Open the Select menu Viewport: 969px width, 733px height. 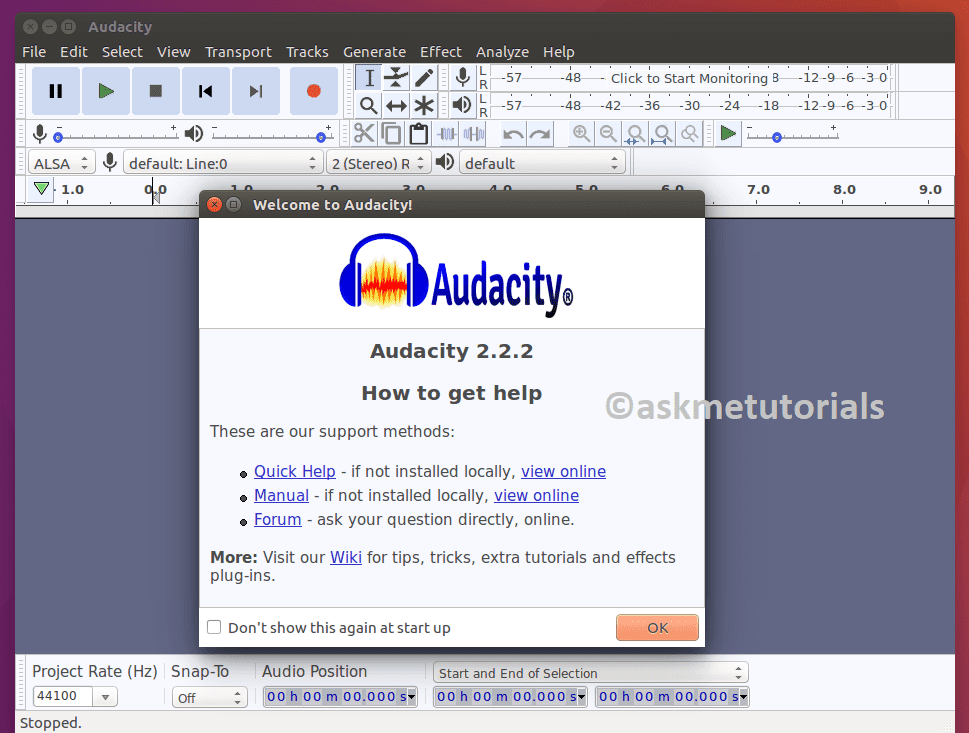[x=122, y=52]
